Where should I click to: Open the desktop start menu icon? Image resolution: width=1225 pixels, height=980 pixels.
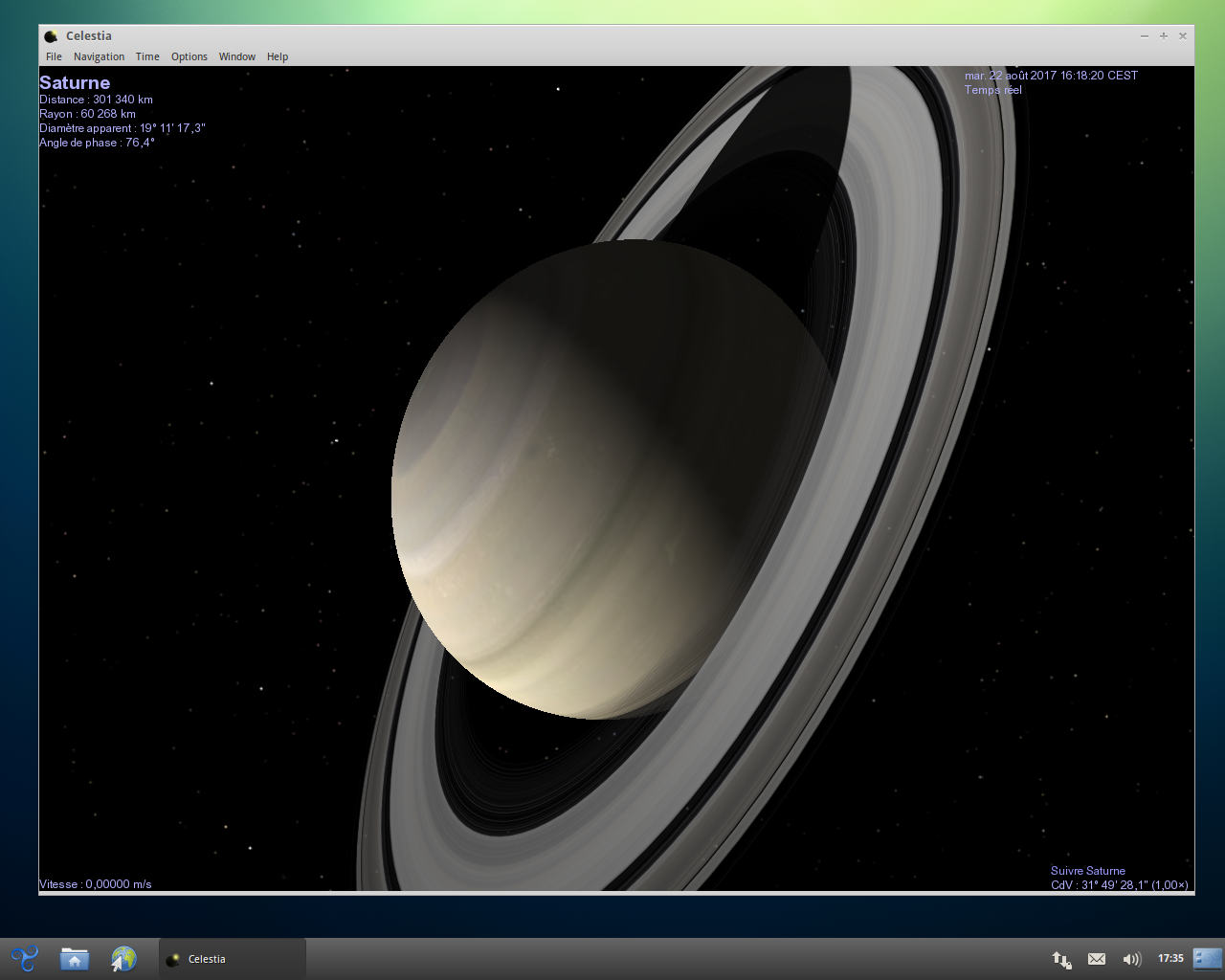pos(25,958)
